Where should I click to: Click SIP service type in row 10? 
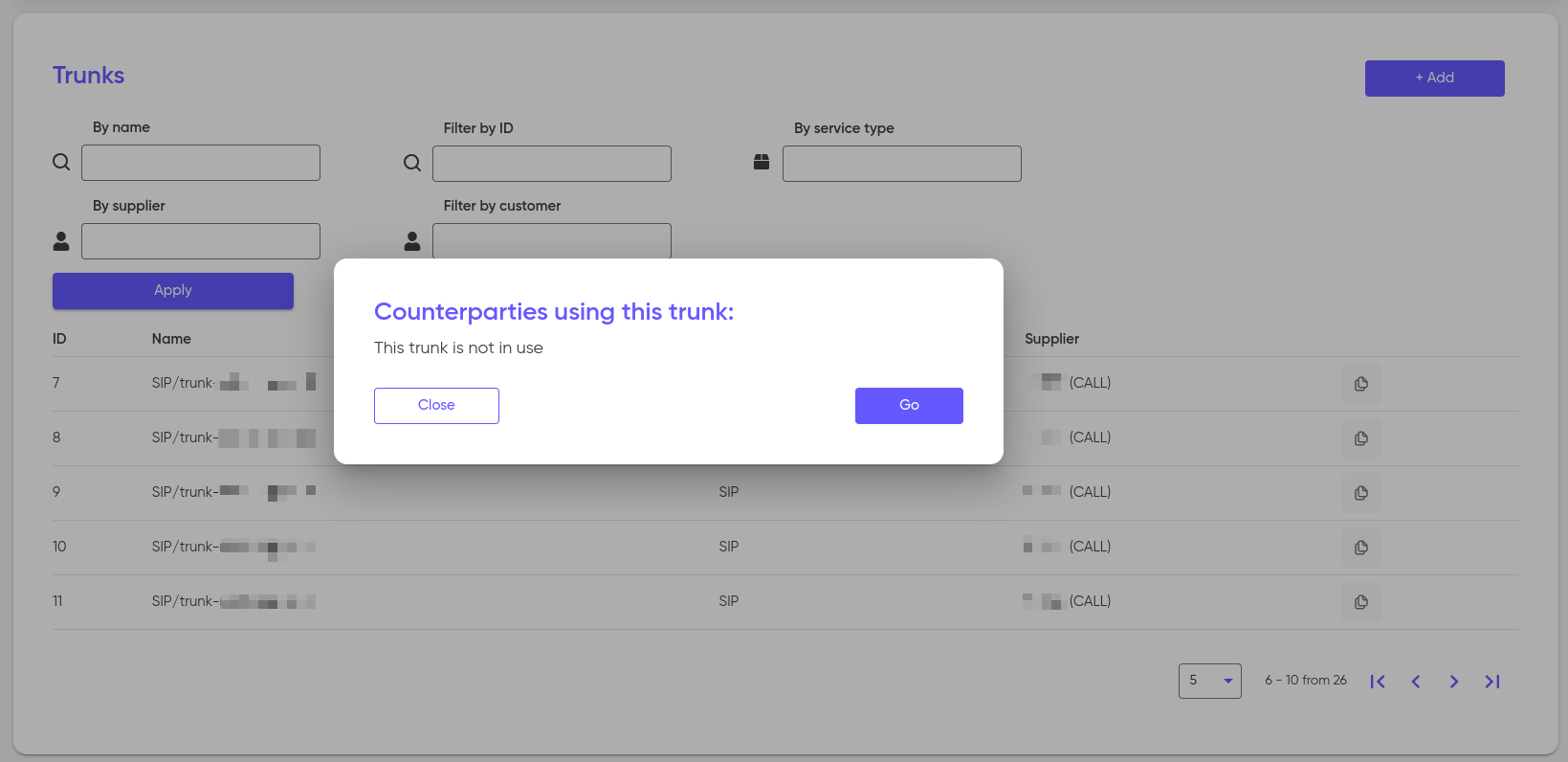729,547
